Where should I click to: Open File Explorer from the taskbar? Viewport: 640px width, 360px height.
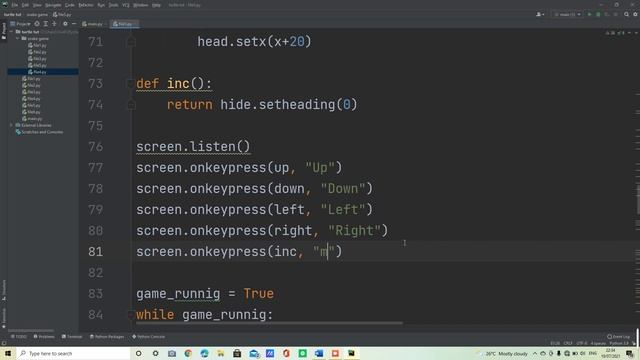221,353
